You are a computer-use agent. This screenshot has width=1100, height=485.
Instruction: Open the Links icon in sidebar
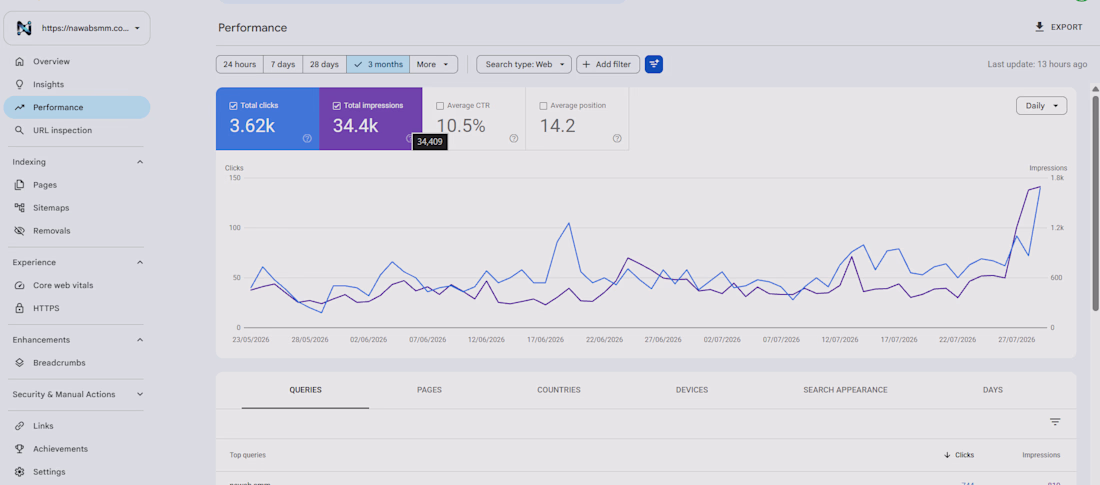tap(20, 426)
